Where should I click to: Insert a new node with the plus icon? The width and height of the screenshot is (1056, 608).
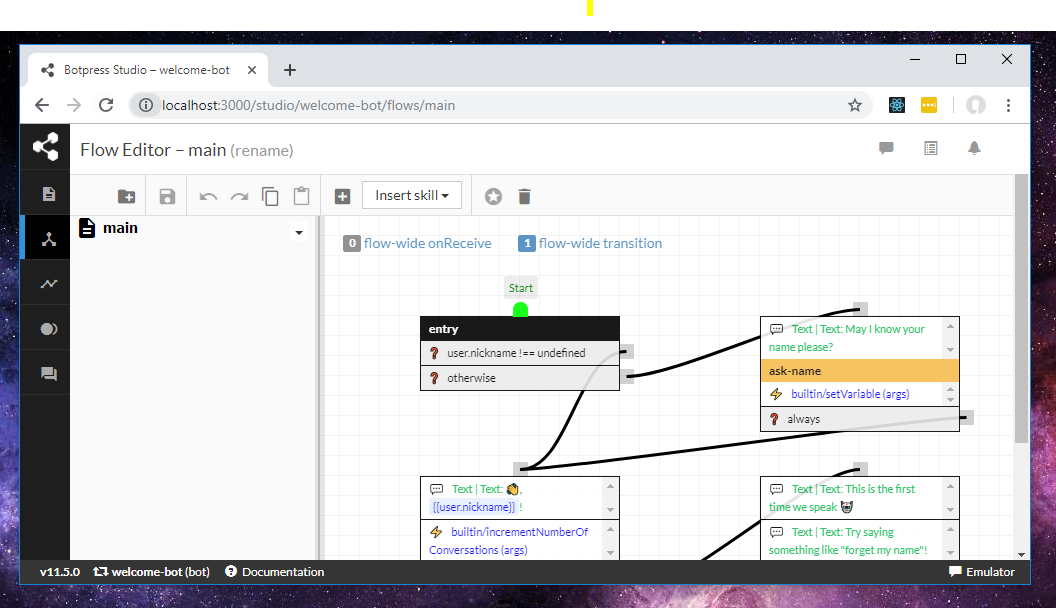[342, 197]
